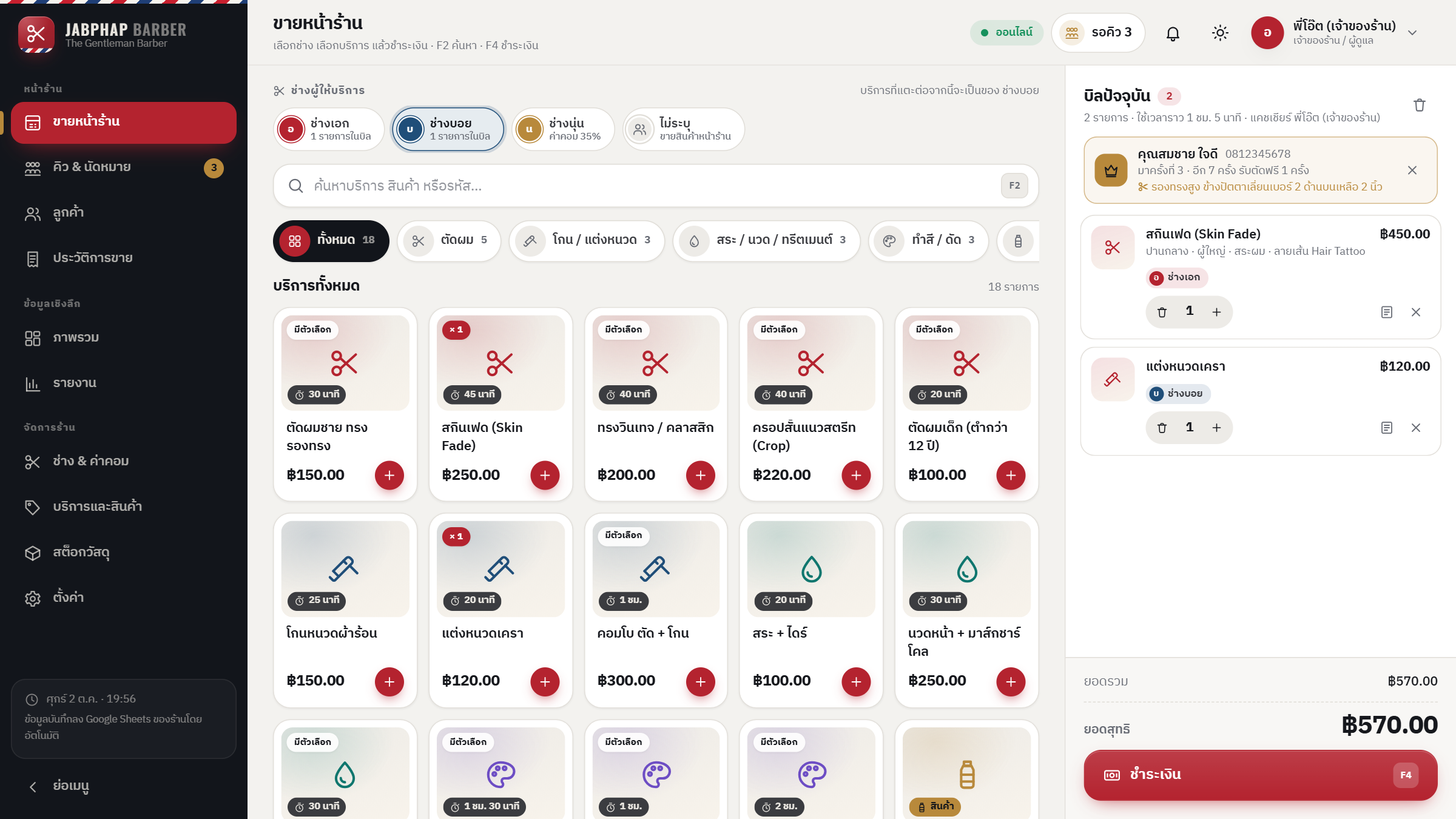This screenshot has width=1456, height=819.
Task: Focus the ค้นหาบริการ search field
Action: click(656, 186)
